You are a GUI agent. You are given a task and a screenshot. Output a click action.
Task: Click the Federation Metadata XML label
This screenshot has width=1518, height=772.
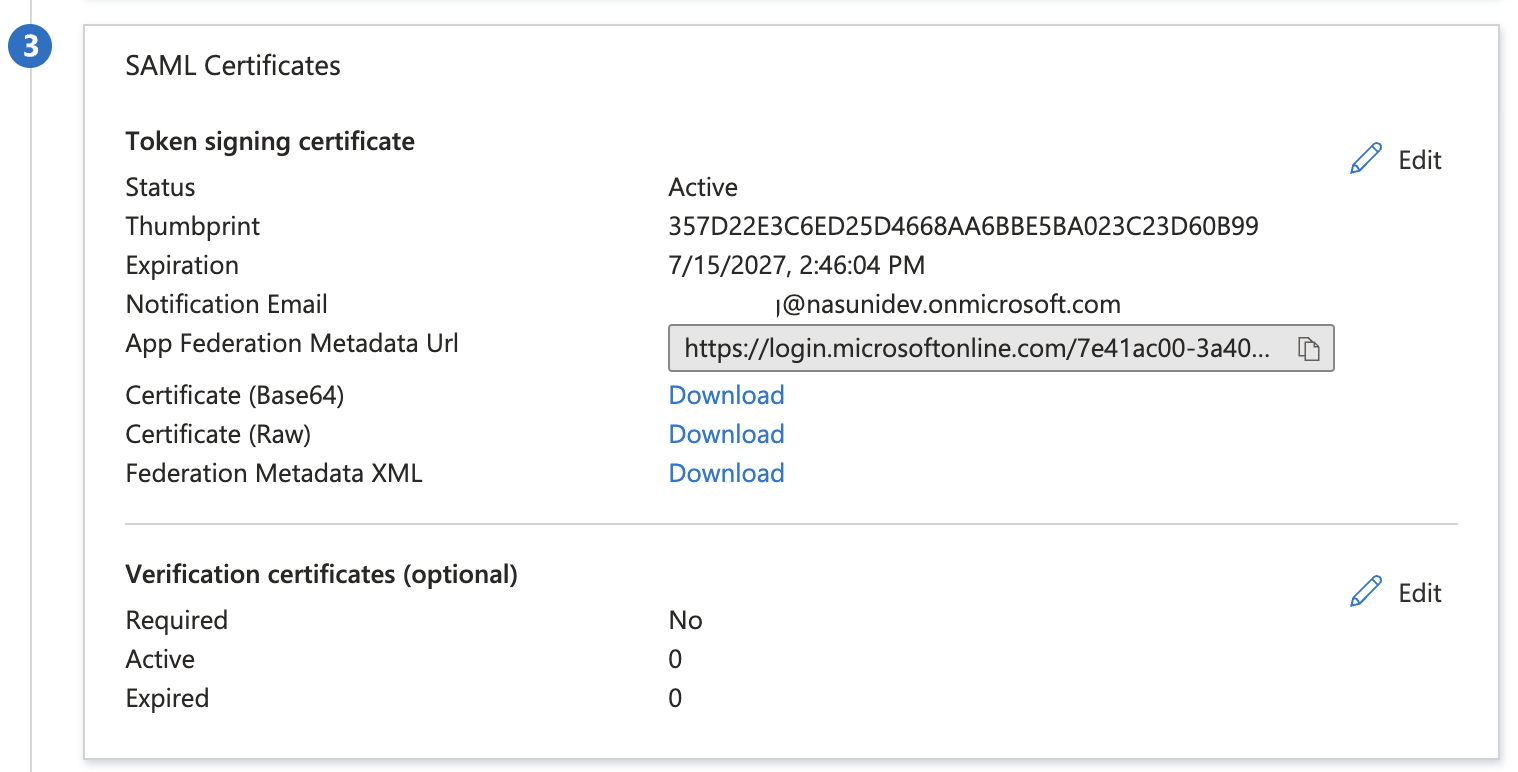[x=274, y=473]
